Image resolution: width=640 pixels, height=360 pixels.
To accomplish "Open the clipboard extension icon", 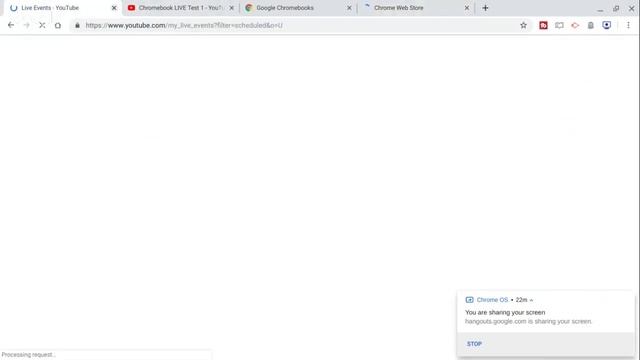I will pyautogui.click(x=591, y=25).
